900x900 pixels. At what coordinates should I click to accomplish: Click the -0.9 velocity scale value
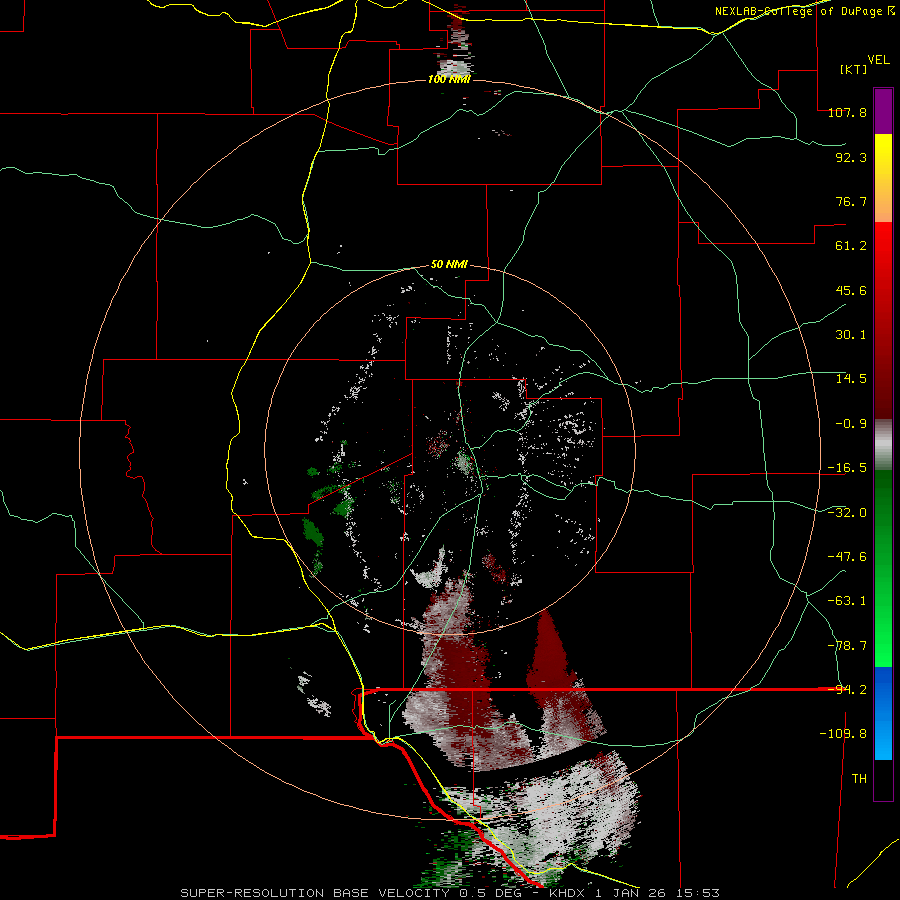click(x=851, y=424)
